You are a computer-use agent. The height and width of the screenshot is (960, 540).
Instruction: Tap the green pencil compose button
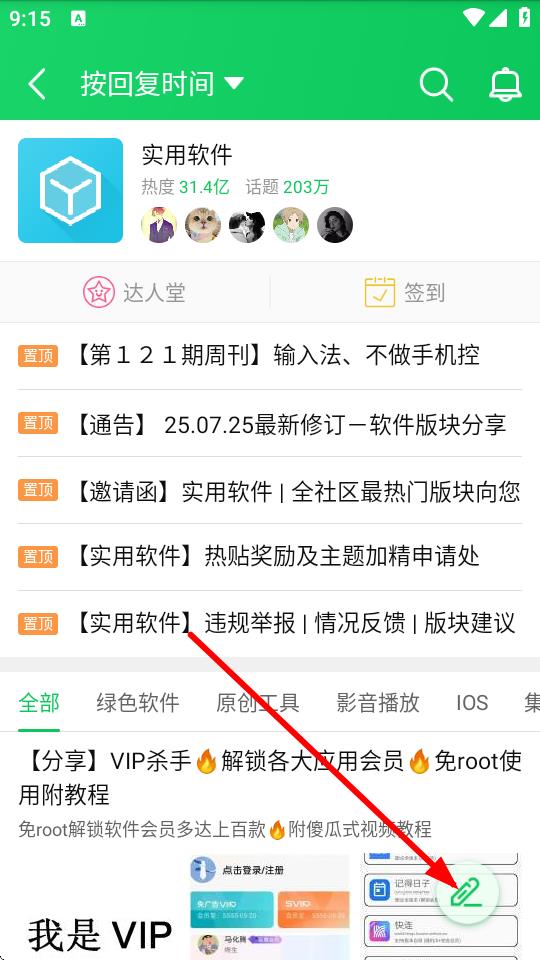click(x=467, y=893)
